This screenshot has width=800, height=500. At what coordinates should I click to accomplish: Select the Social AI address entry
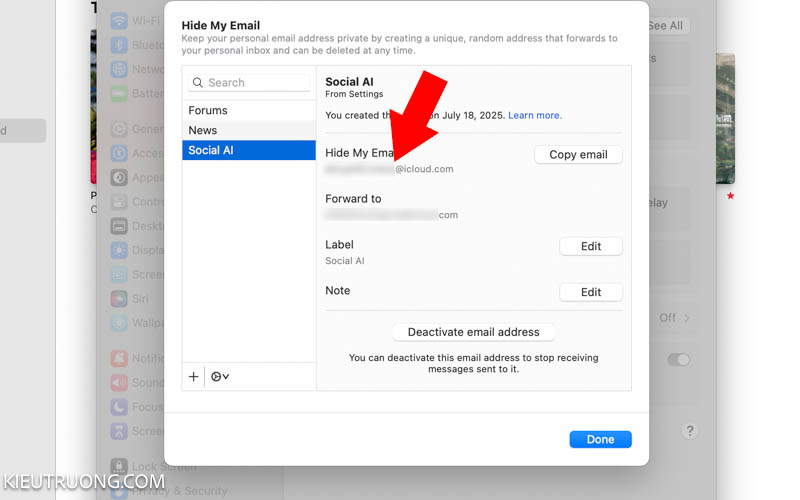click(249, 150)
